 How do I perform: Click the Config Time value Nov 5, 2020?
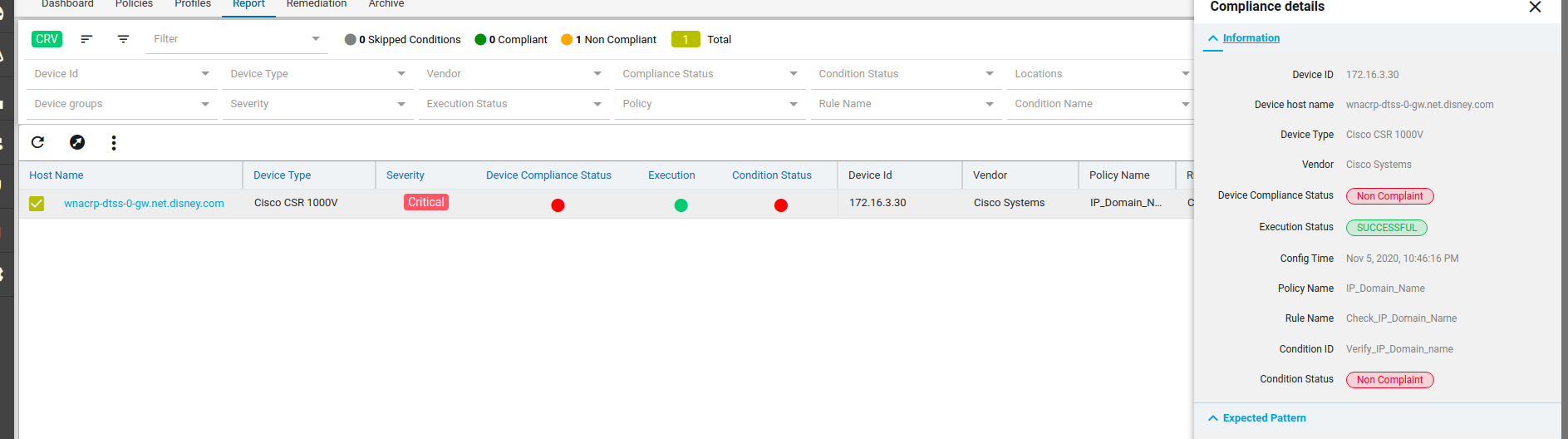[x=1402, y=259]
